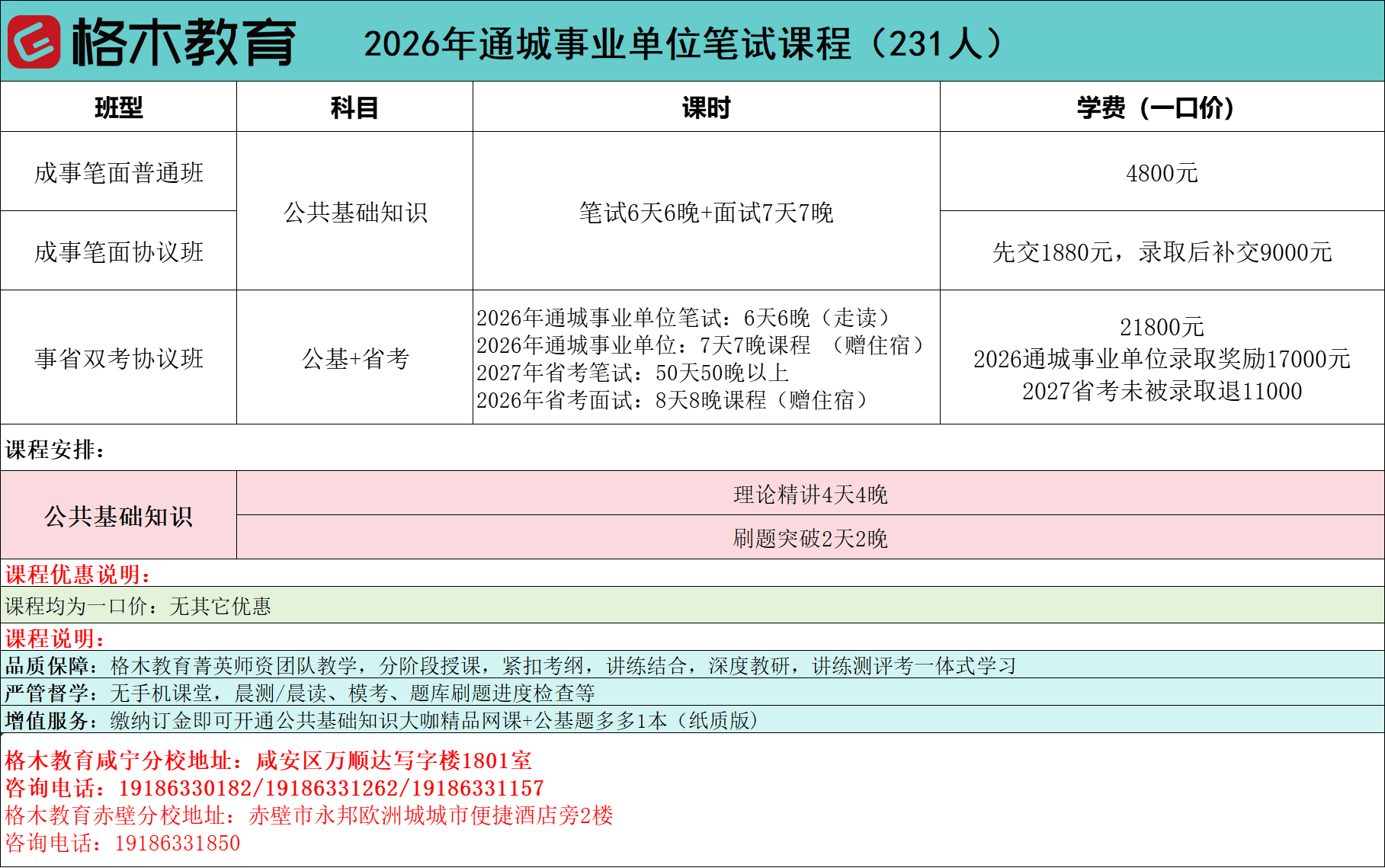Viewport: 1385px width, 868px height.
Task: Click the 班型 column header
Action: [118, 107]
